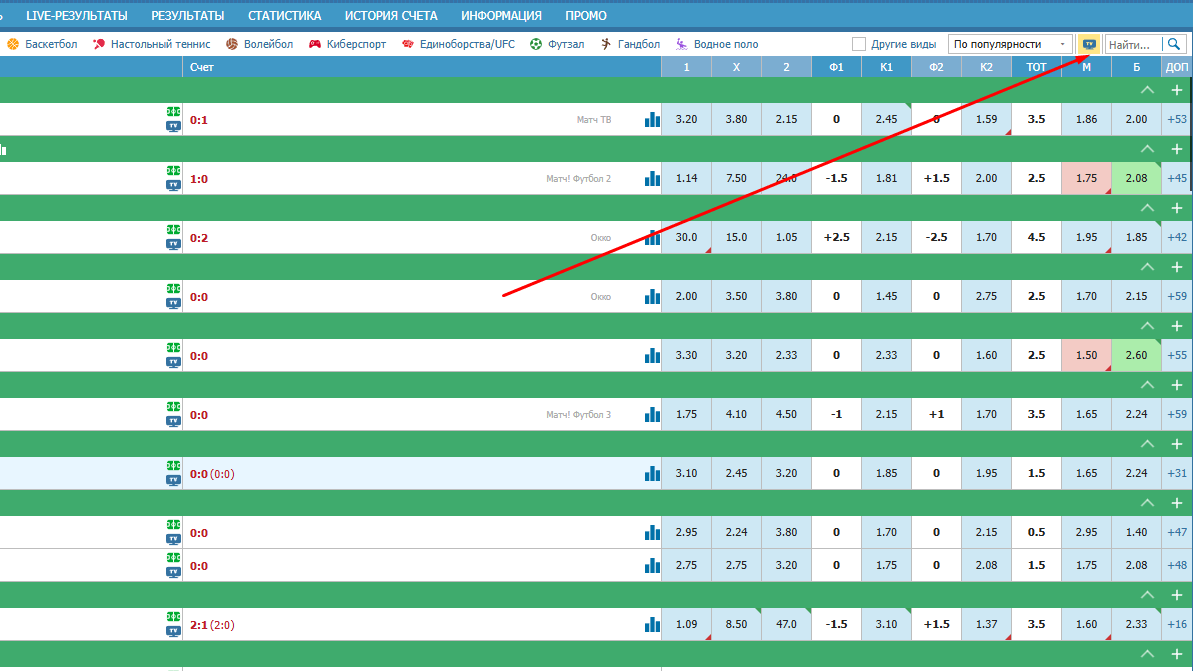Screen dimensions: 1193x671
Task: Select highlighted 2.60 odds in green
Action: [1136, 355]
